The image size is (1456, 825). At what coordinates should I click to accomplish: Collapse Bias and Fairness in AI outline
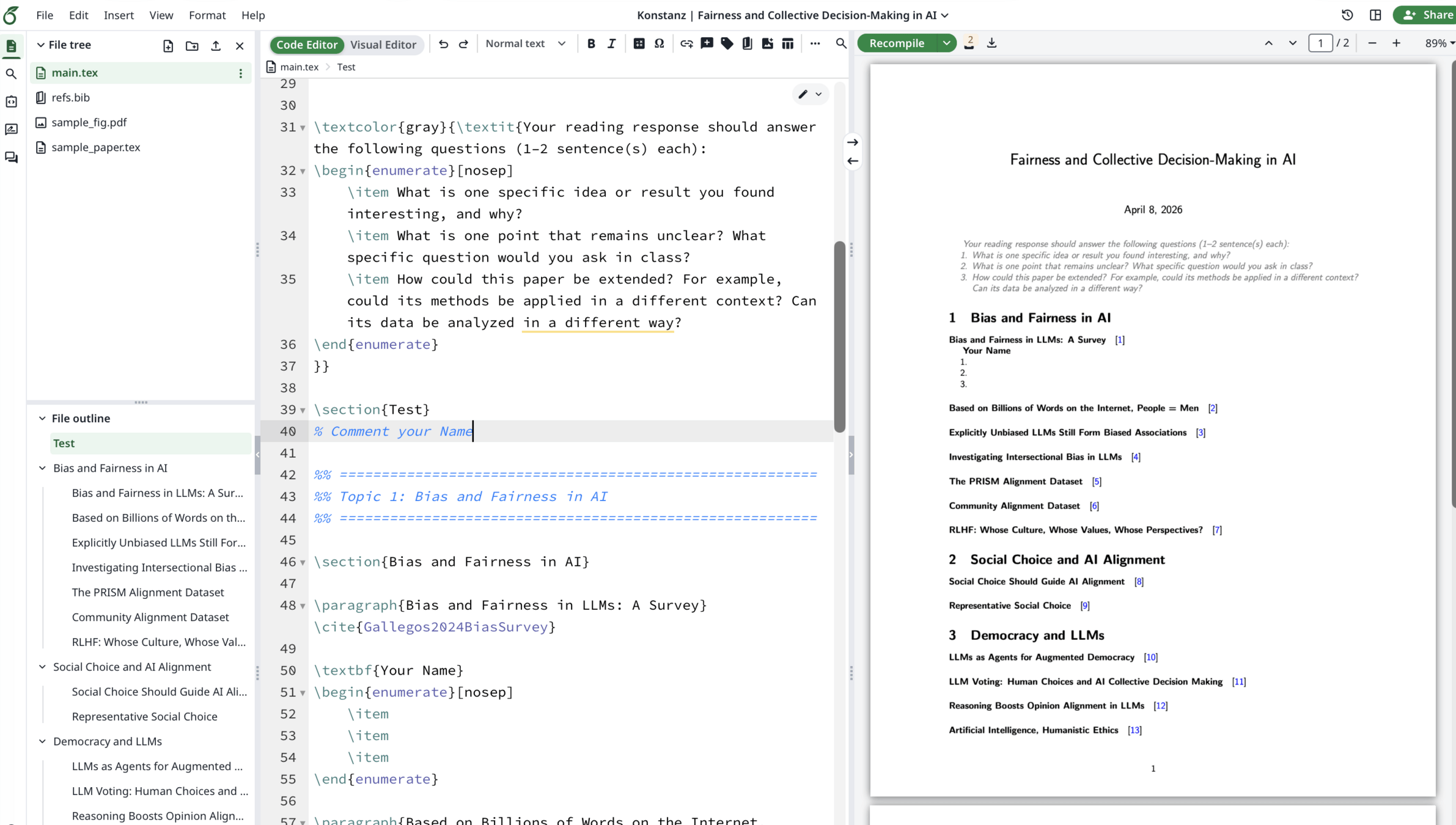[42, 468]
